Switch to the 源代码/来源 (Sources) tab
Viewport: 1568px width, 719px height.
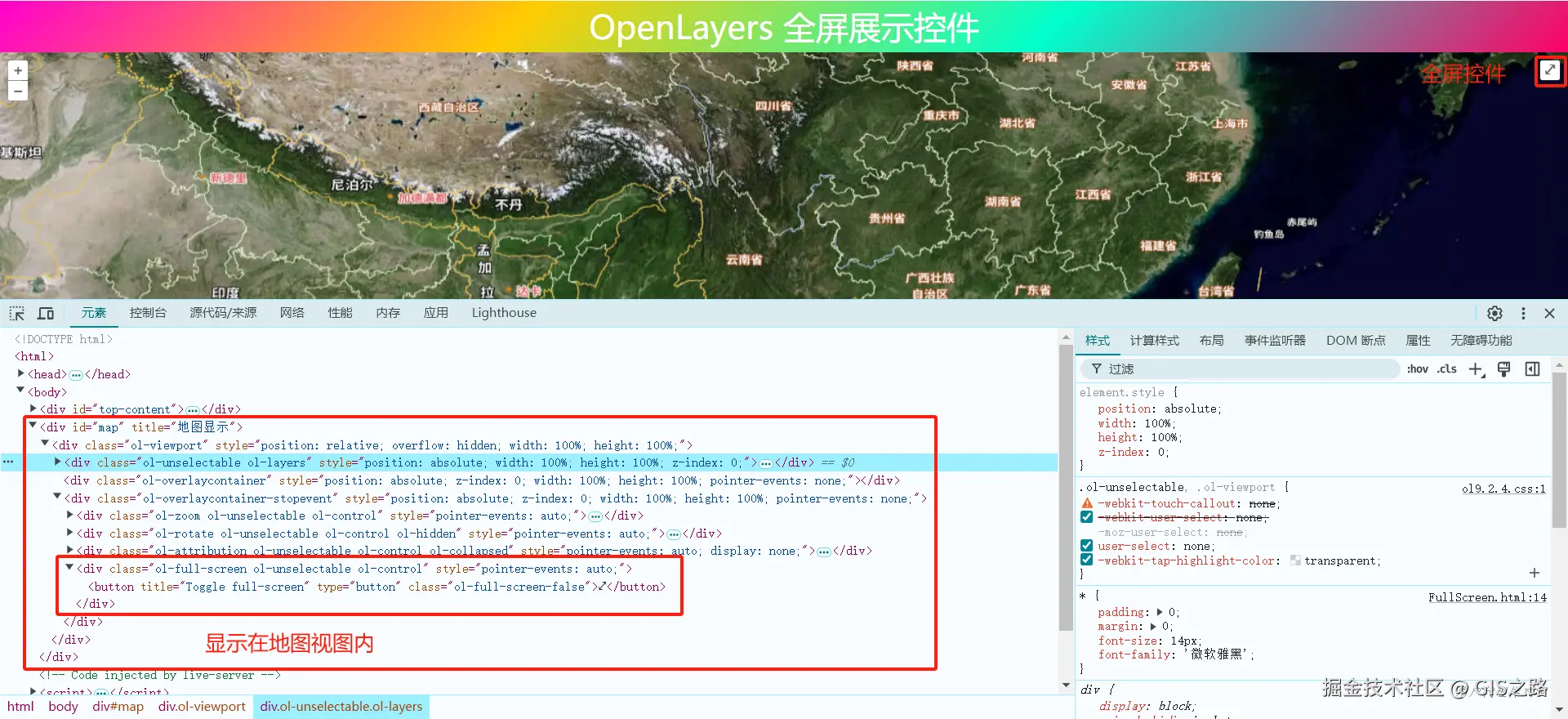pyautogui.click(x=223, y=313)
